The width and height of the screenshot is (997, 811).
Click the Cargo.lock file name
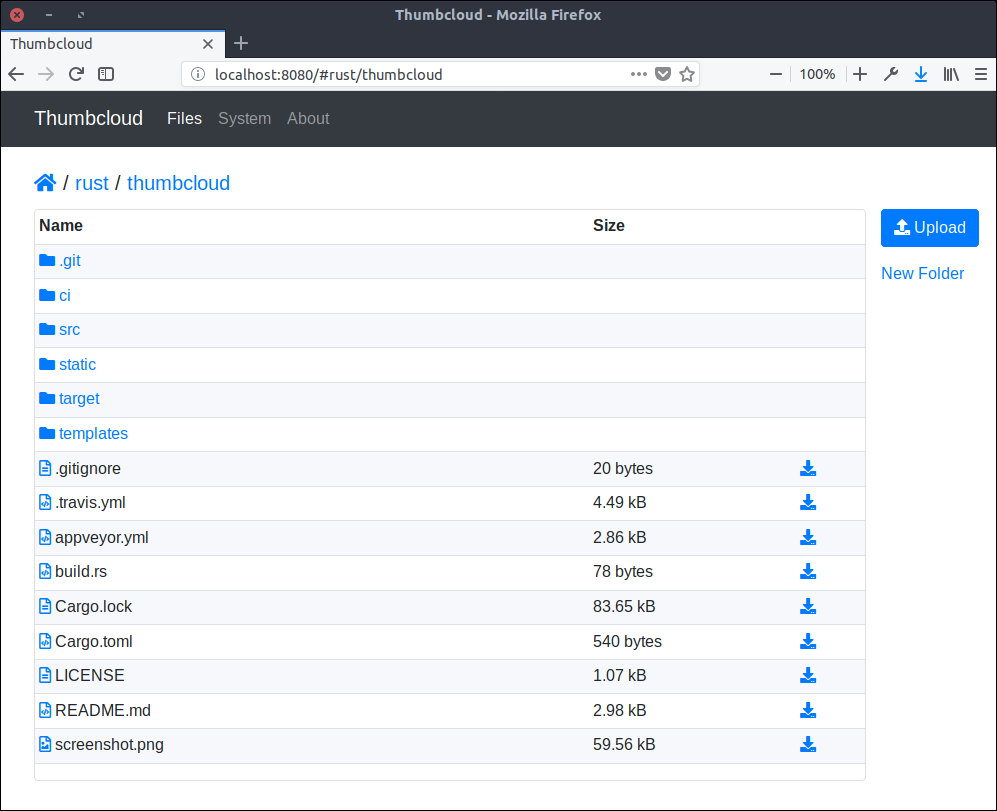point(93,606)
